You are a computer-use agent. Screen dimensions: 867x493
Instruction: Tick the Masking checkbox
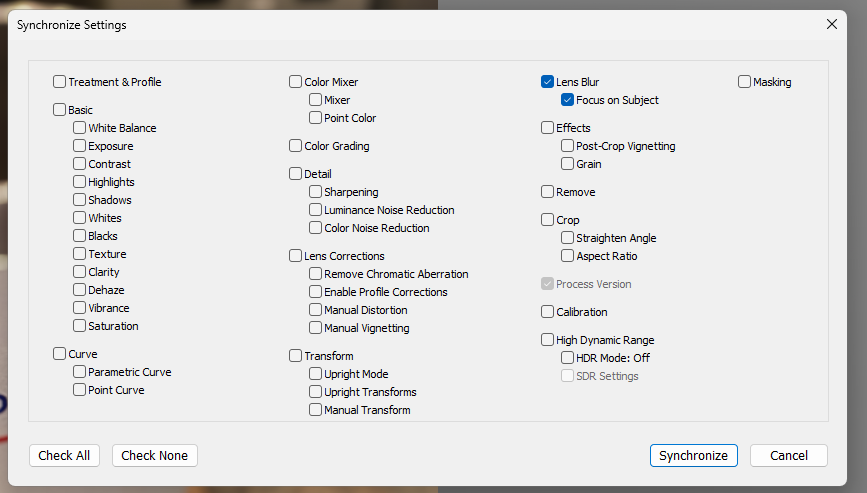click(x=744, y=82)
